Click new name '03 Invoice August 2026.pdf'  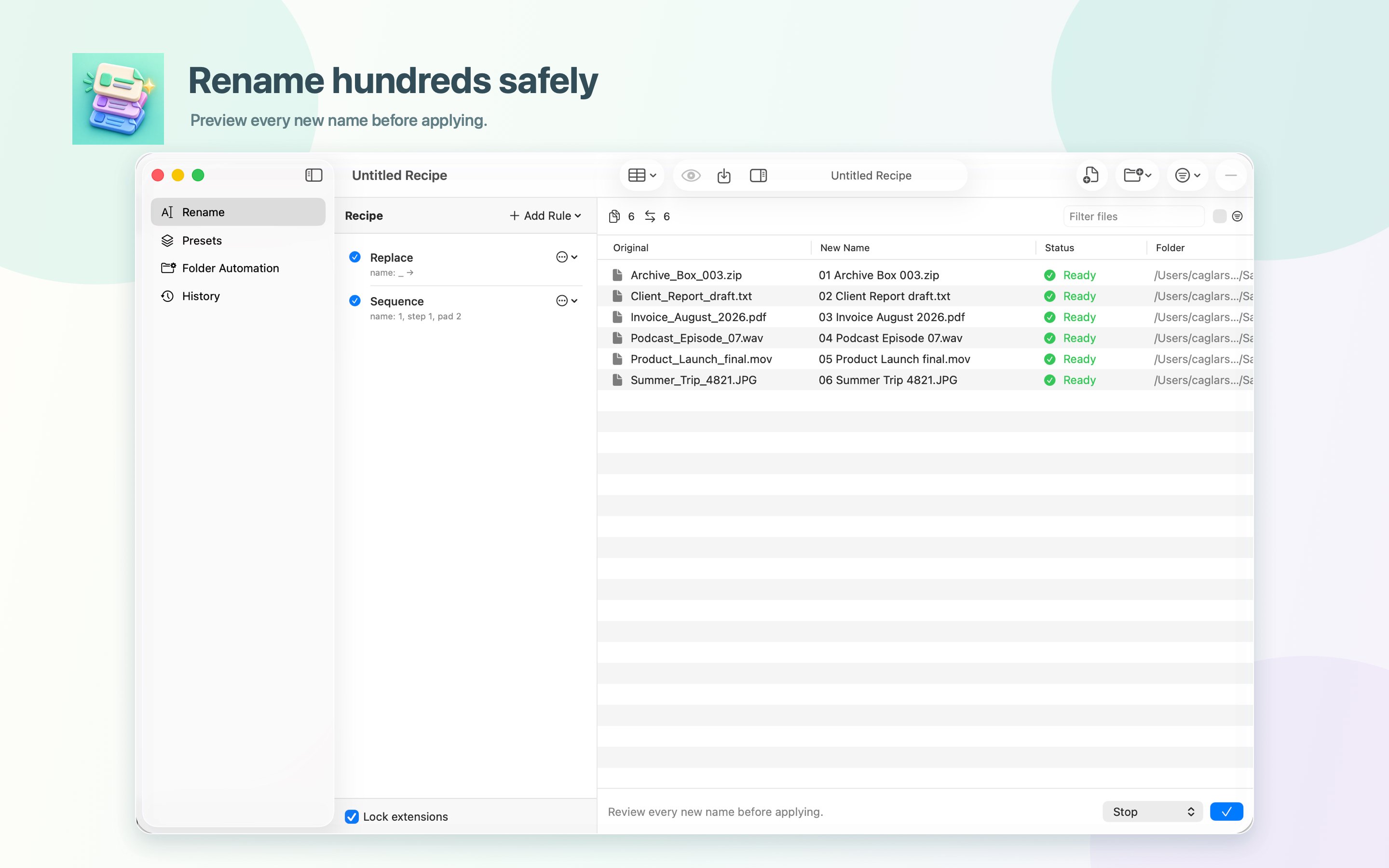891,317
